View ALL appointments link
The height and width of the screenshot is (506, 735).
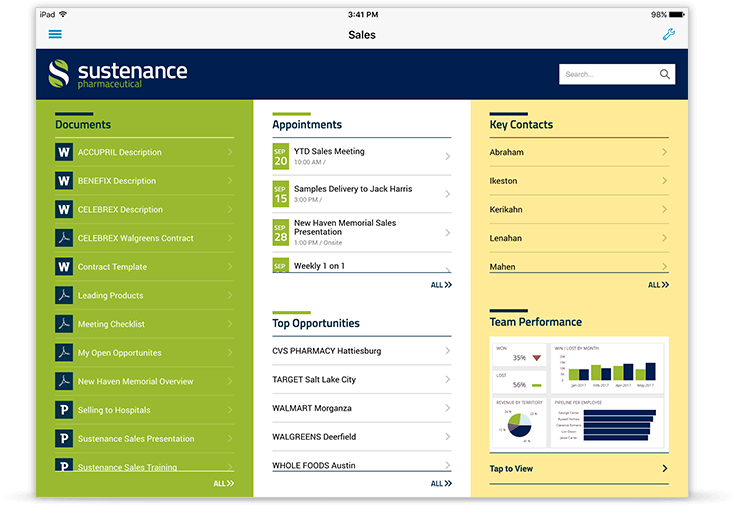pos(441,285)
